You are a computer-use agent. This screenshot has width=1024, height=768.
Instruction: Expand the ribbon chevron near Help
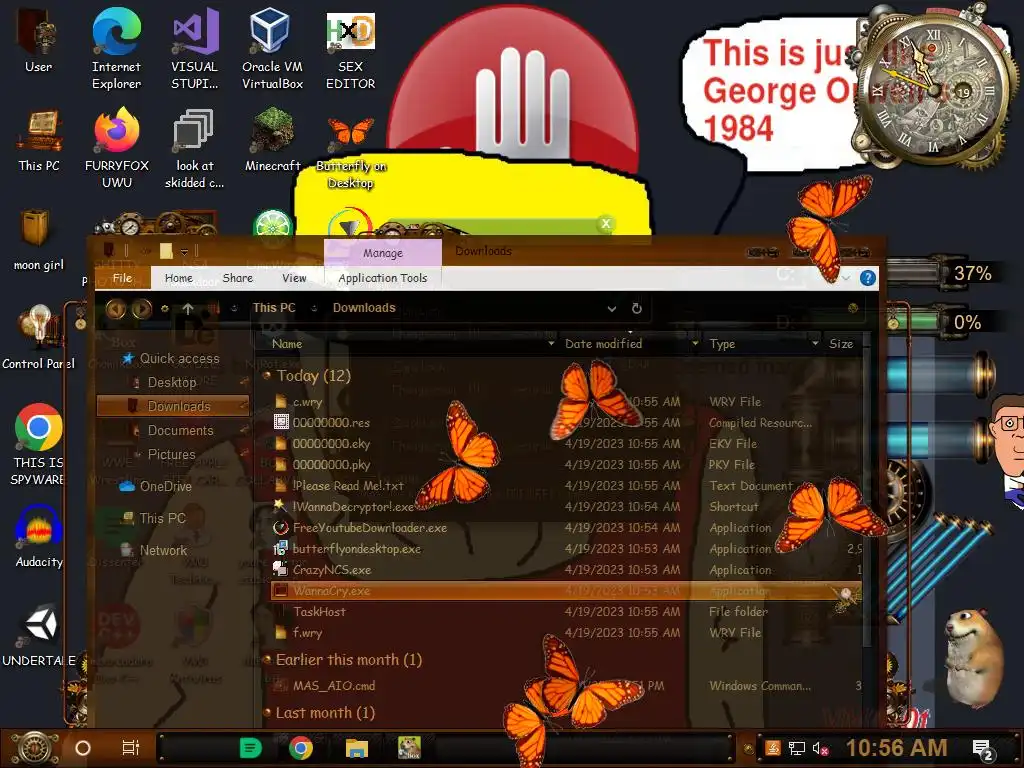[846, 278]
